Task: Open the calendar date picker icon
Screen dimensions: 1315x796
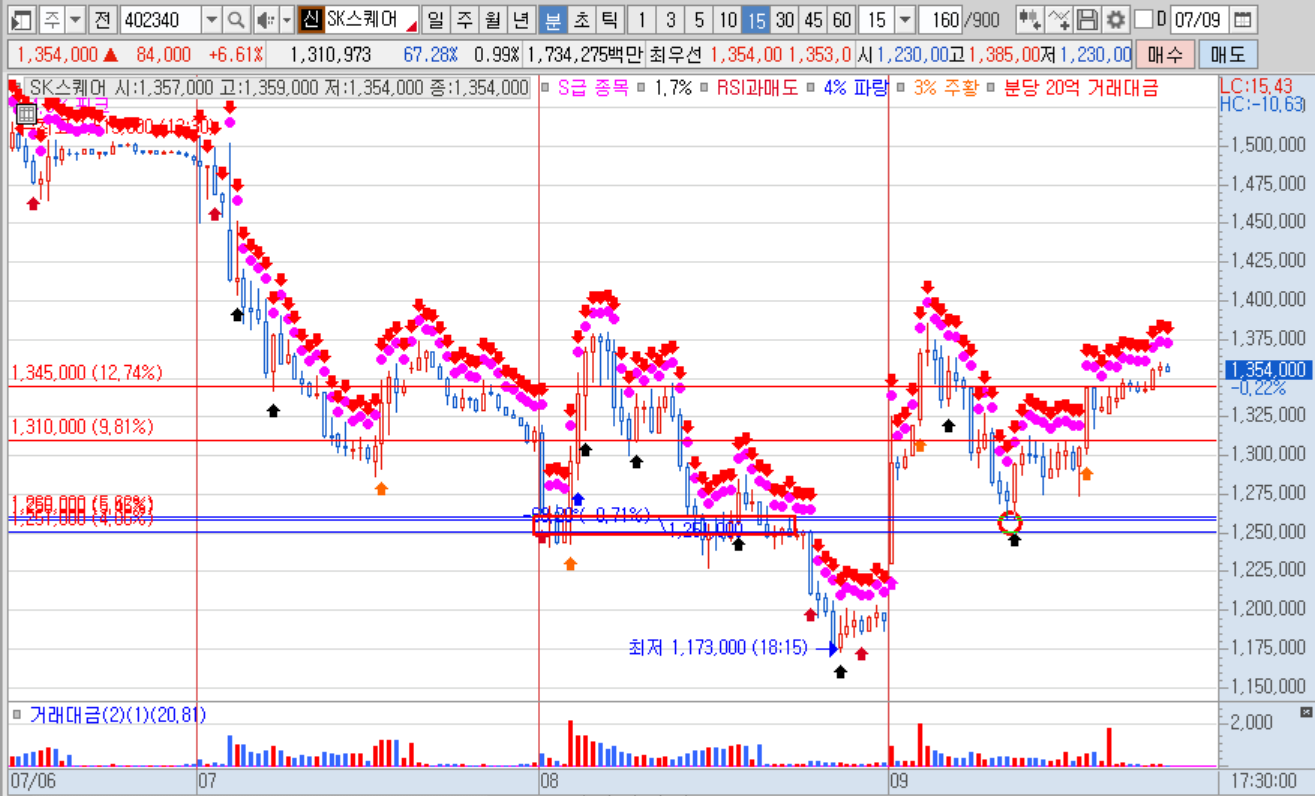Action: pos(1242,19)
